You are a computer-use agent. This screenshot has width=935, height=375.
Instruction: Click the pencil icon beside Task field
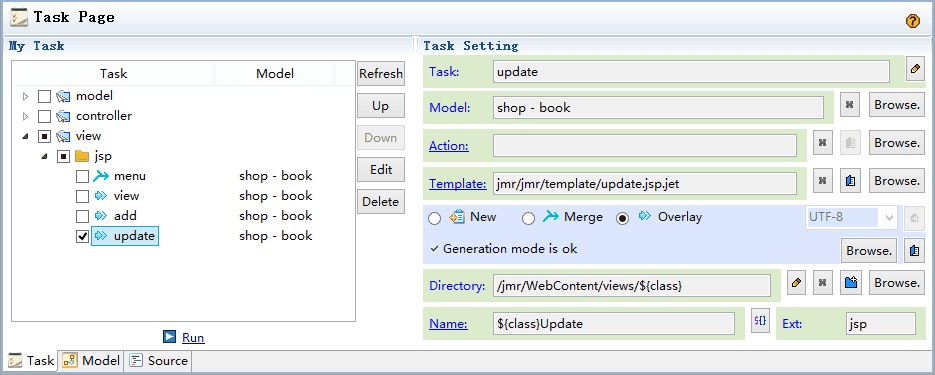915,69
